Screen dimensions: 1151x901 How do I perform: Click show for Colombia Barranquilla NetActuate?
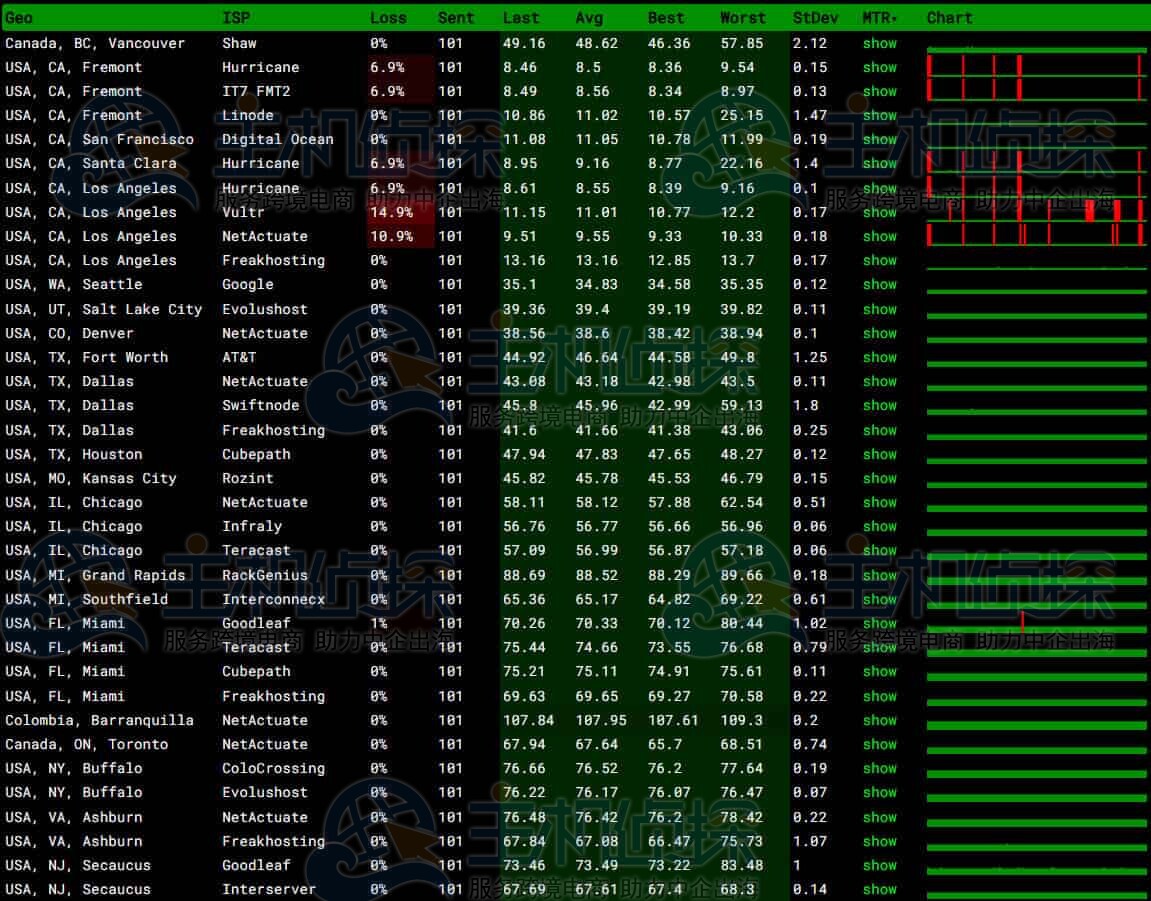[879, 720]
